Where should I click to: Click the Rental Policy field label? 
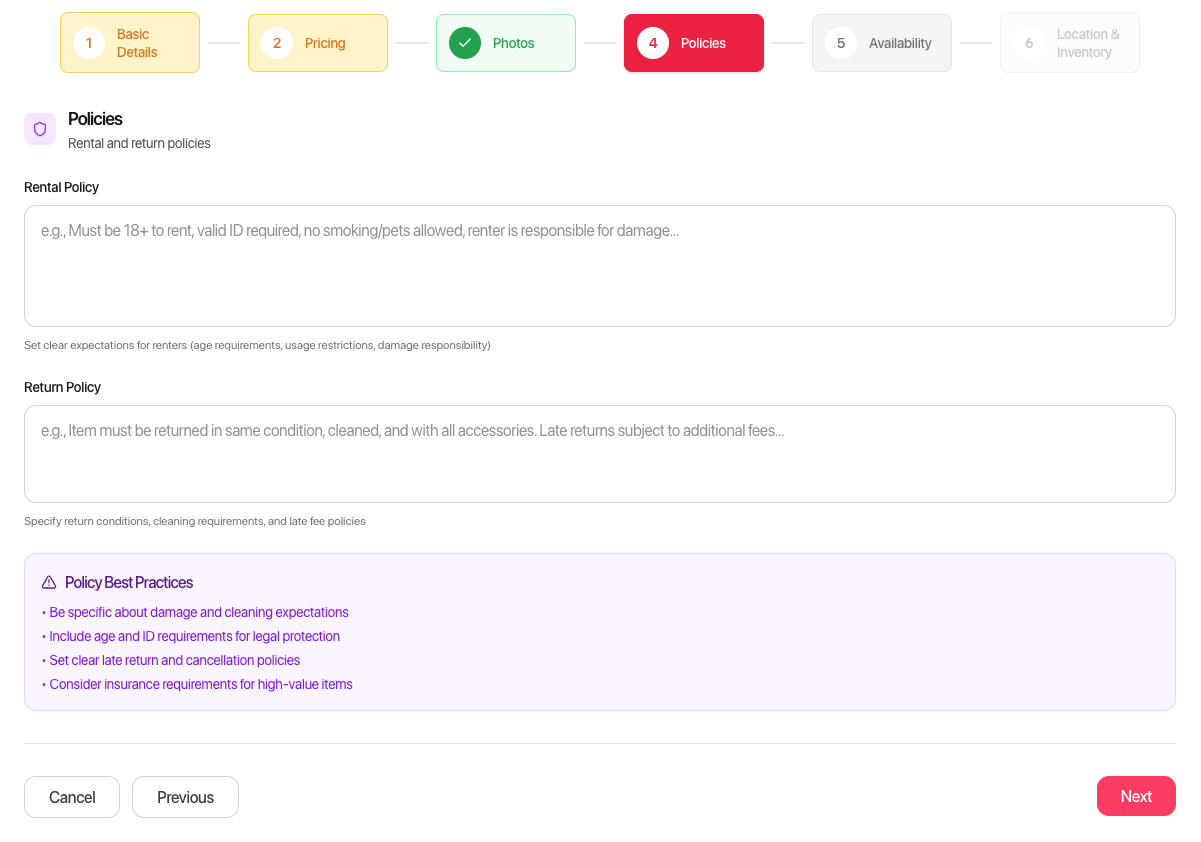click(61, 187)
